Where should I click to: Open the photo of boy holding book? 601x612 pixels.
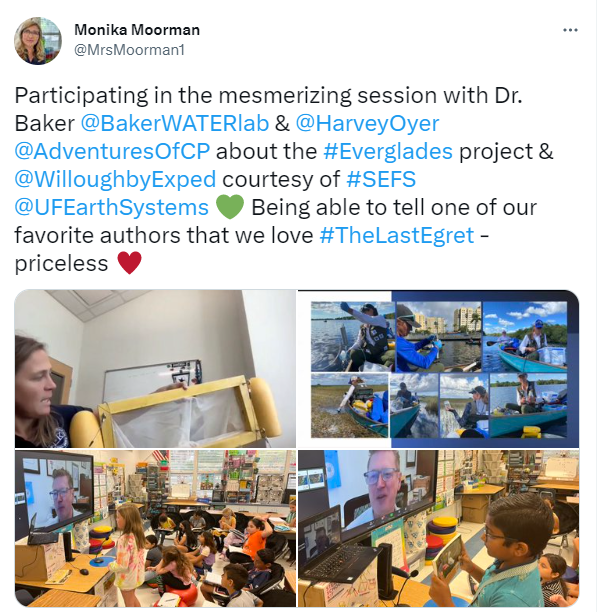(x=439, y=528)
